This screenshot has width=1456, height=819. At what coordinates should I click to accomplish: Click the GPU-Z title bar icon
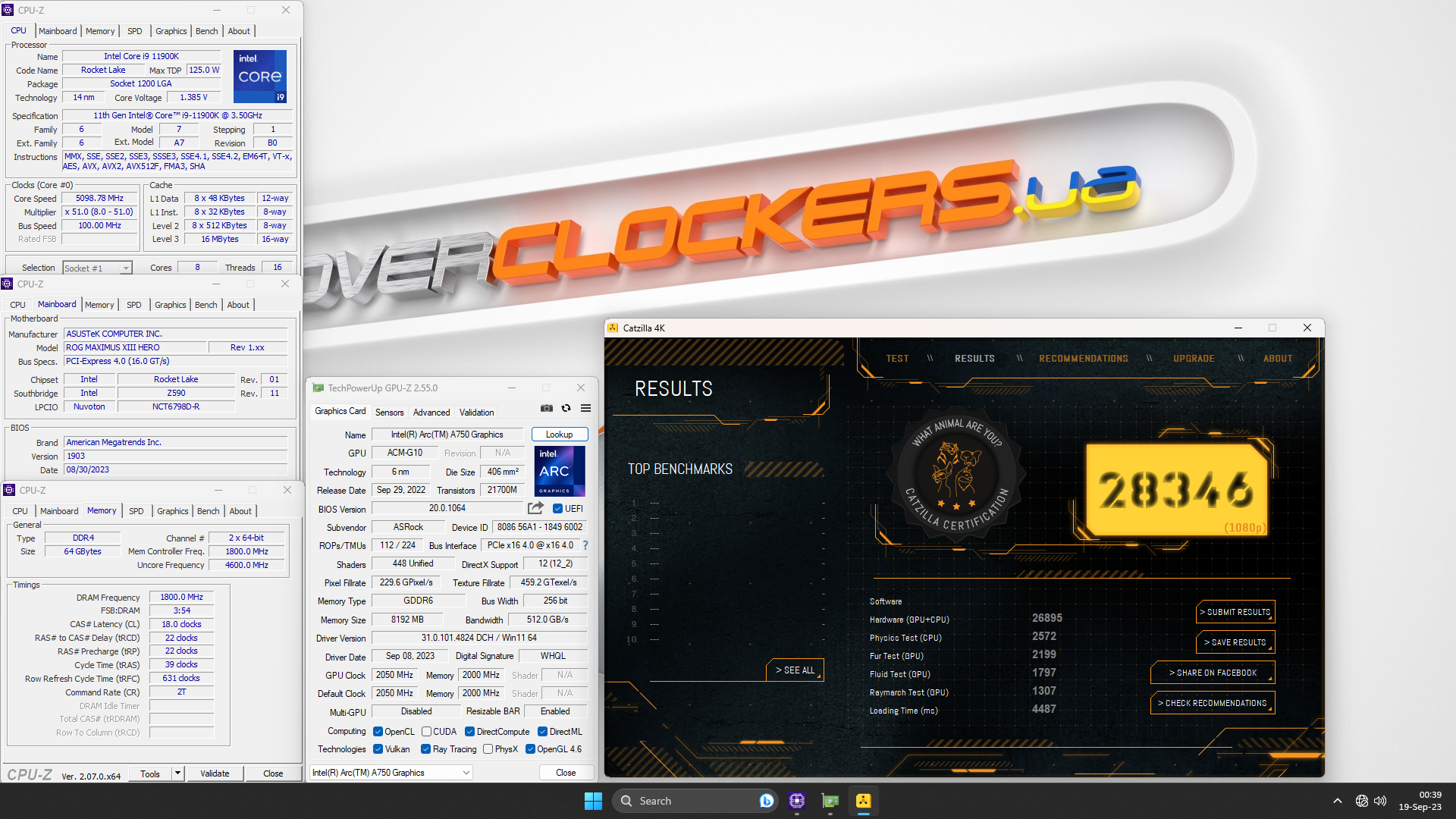click(318, 388)
